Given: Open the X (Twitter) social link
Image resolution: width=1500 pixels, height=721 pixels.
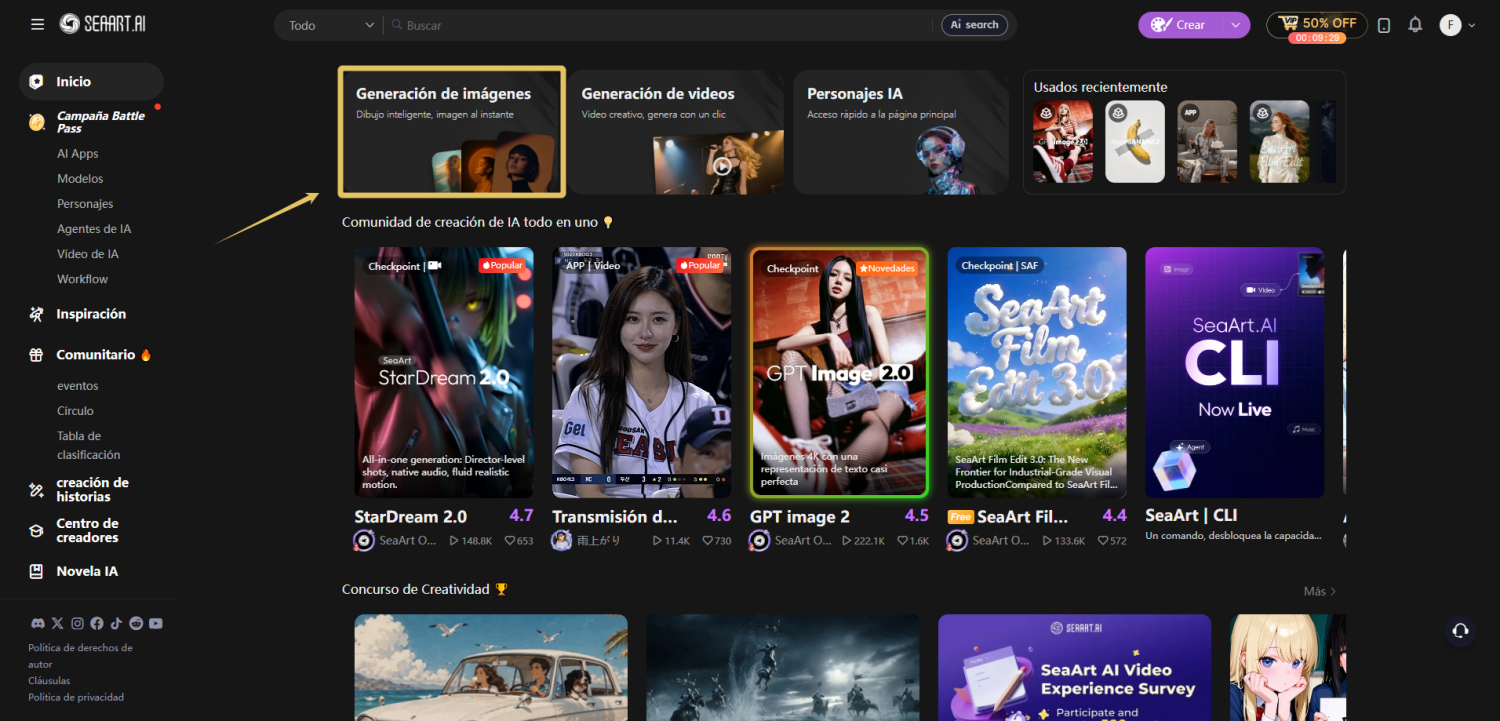Looking at the screenshot, I should point(57,623).
